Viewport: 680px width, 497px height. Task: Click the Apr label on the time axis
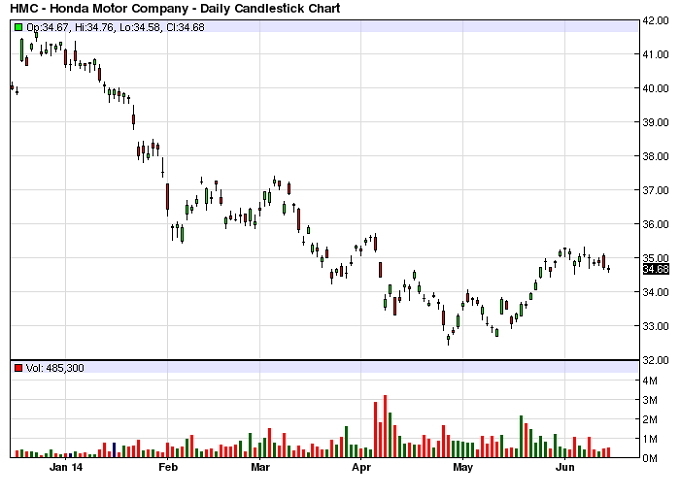(360, 467)
